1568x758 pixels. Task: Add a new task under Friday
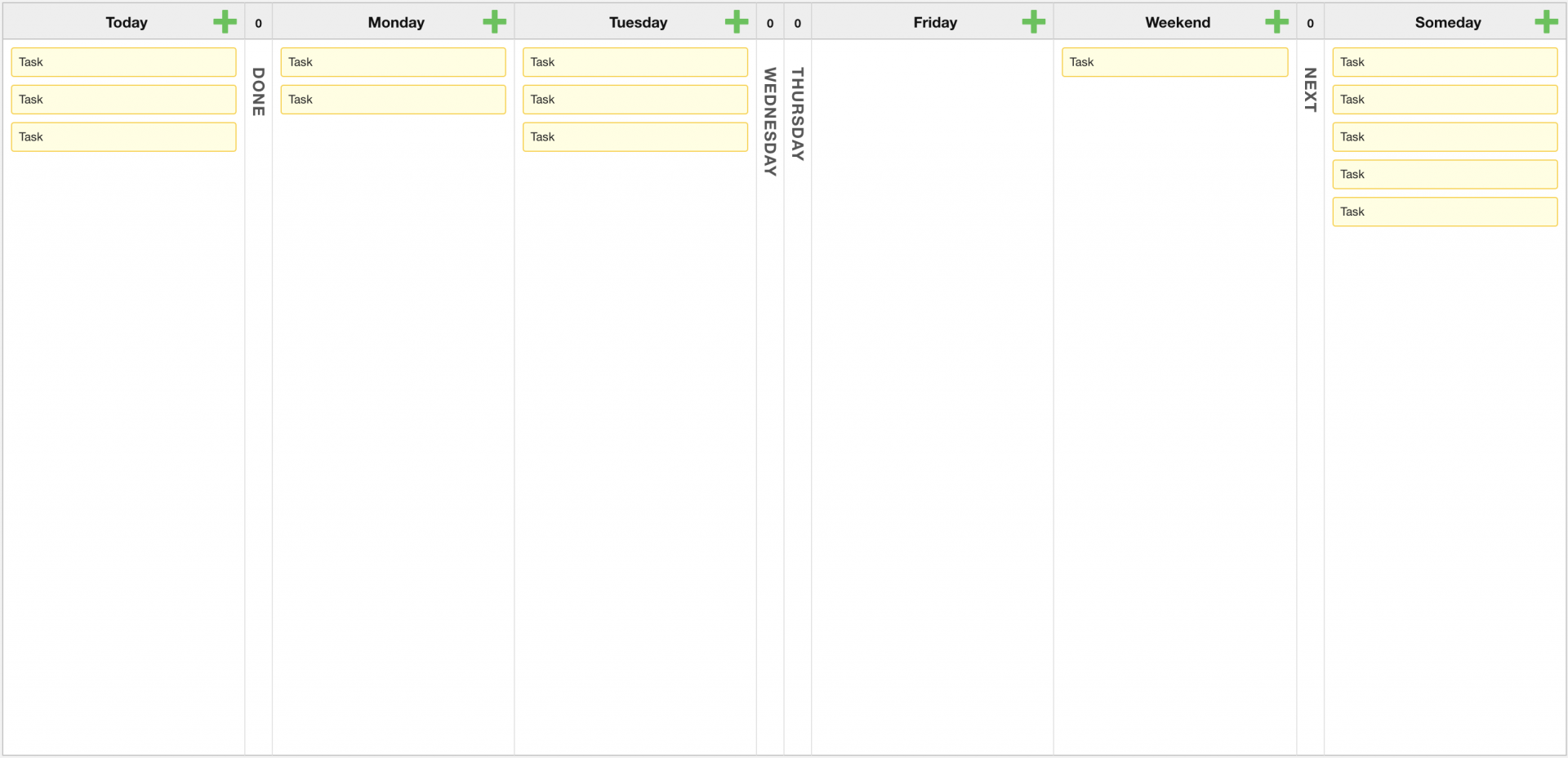pos(1034,22)
